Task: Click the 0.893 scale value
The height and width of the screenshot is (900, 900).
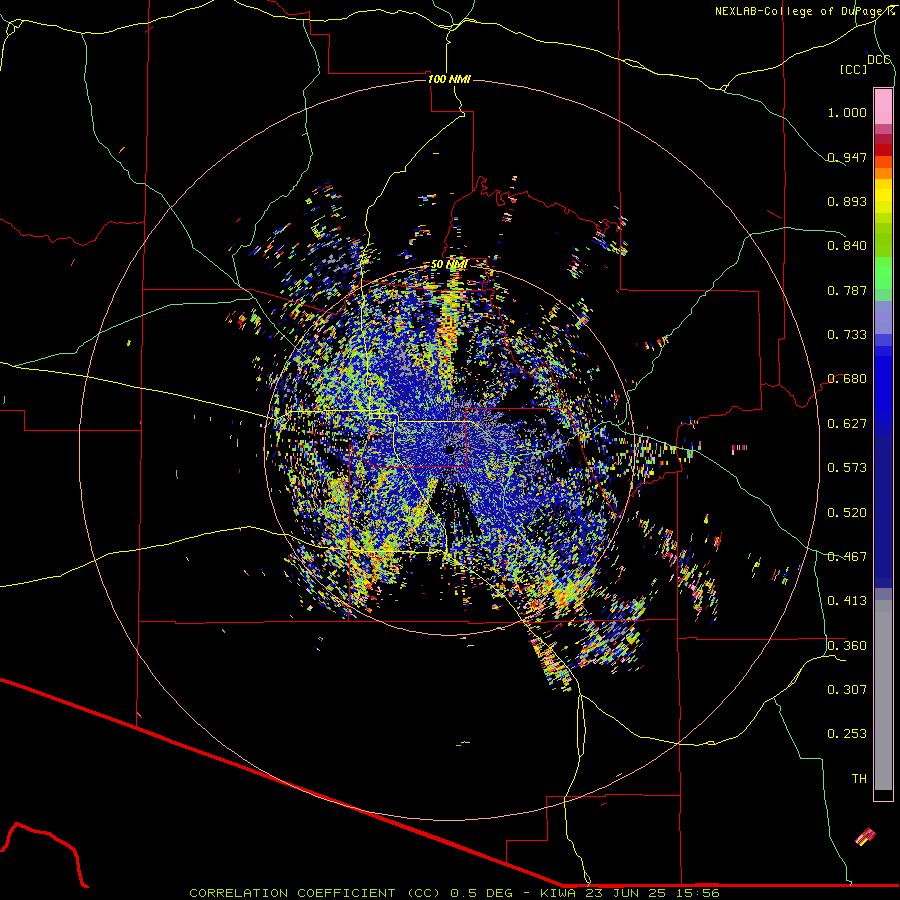Action: coord(847,201)
